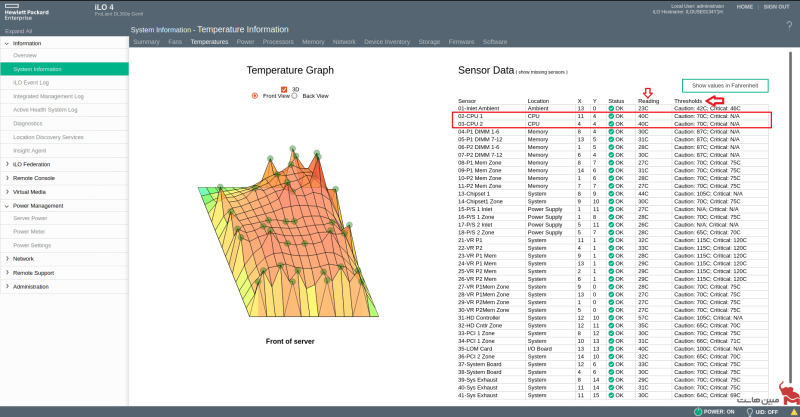Open the help question mark icon

789,27
